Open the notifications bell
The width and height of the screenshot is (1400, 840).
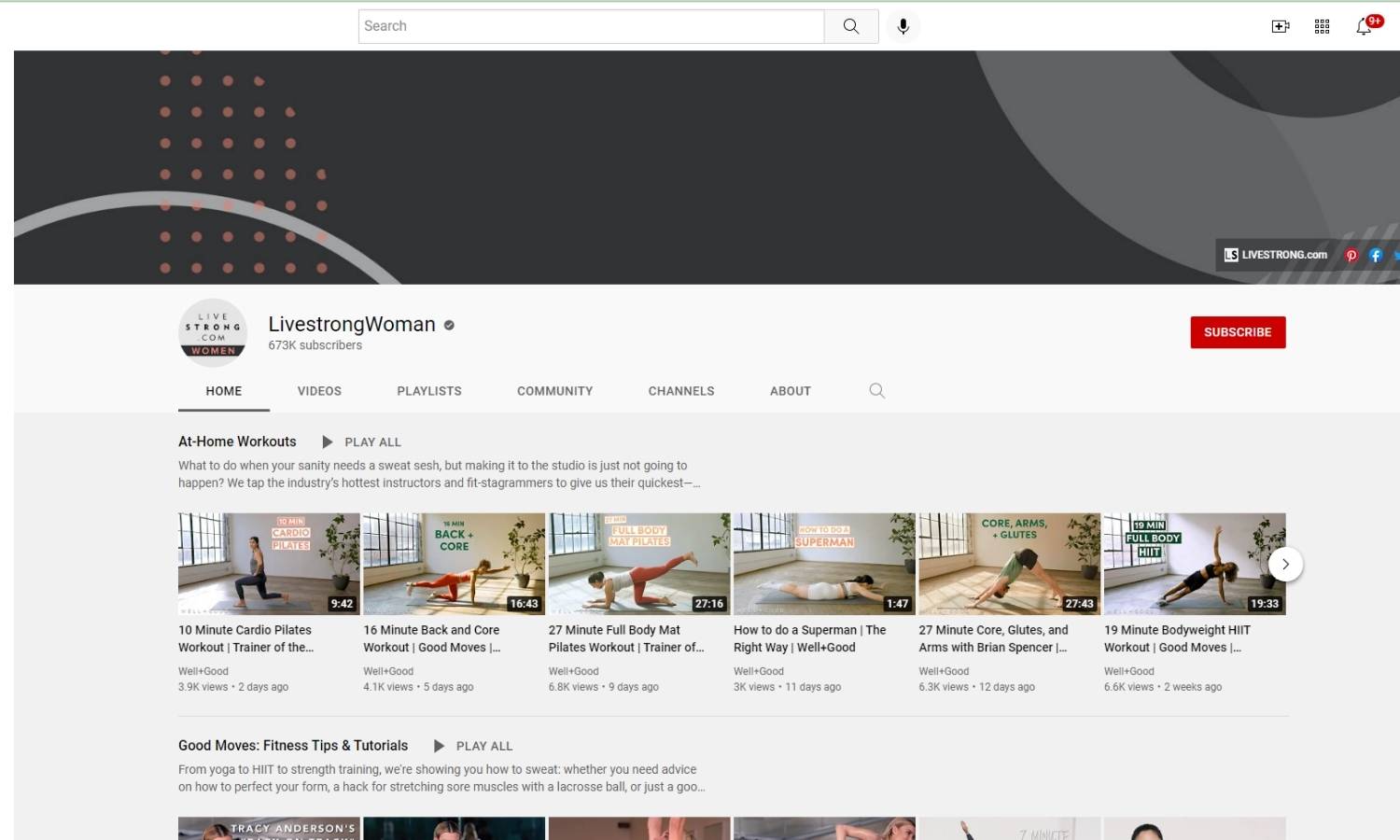coord(1364,26)
